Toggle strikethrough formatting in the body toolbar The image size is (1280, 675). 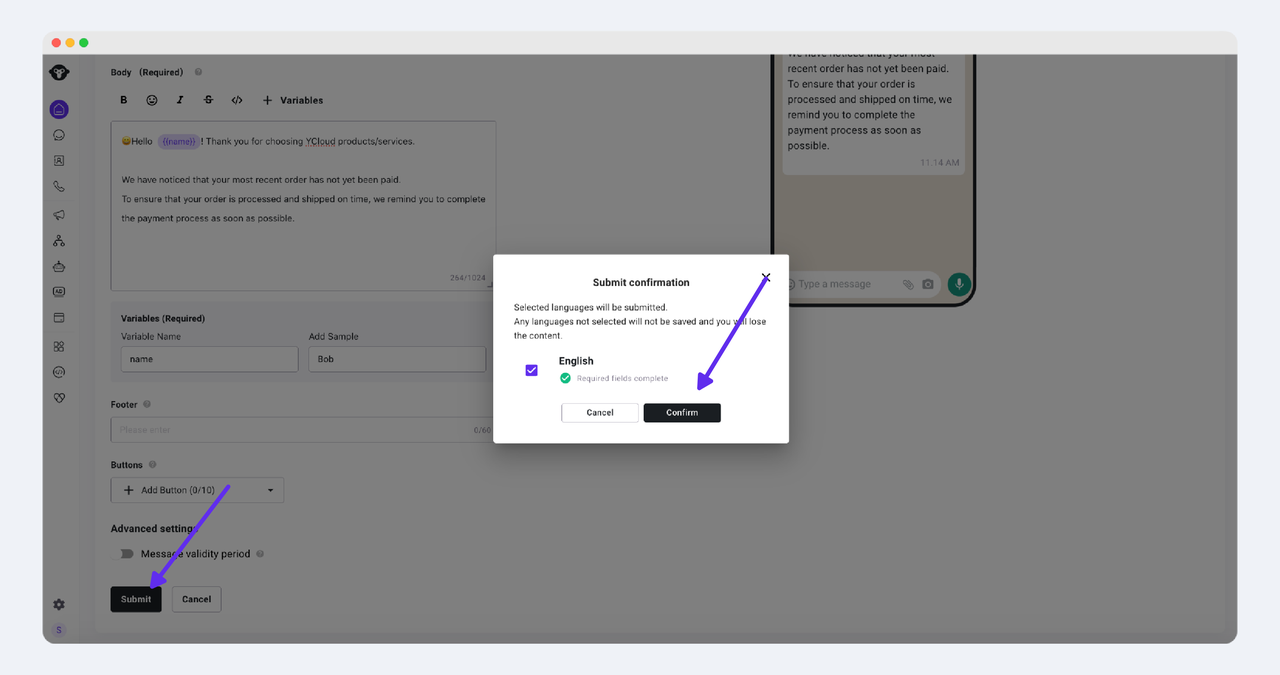click(x=208, y=100)
